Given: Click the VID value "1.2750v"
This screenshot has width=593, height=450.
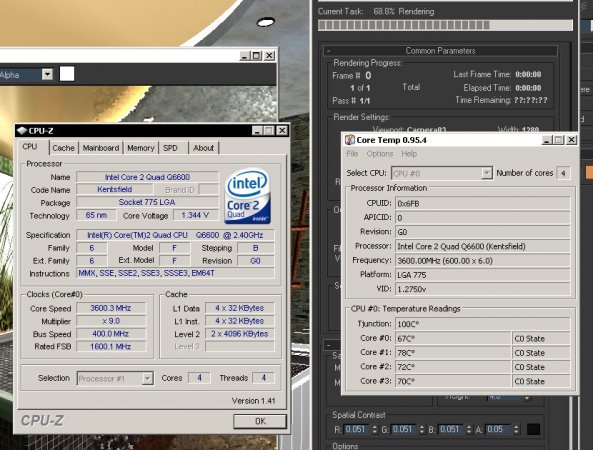Looking at the screenshot, I should coord(483,289).
